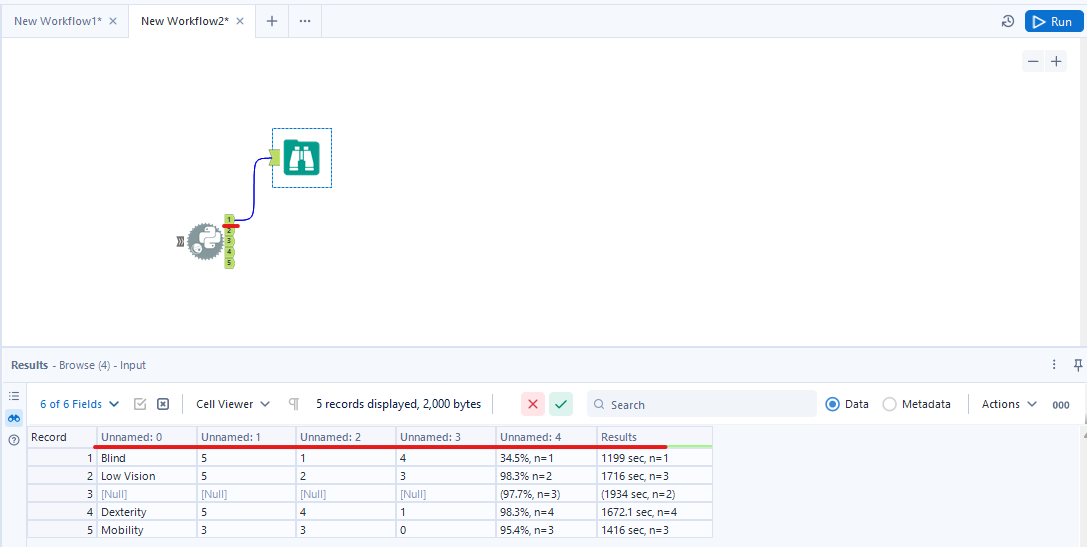Show browse data view icon
The image size is (1087, 547).
pos(14,418)
